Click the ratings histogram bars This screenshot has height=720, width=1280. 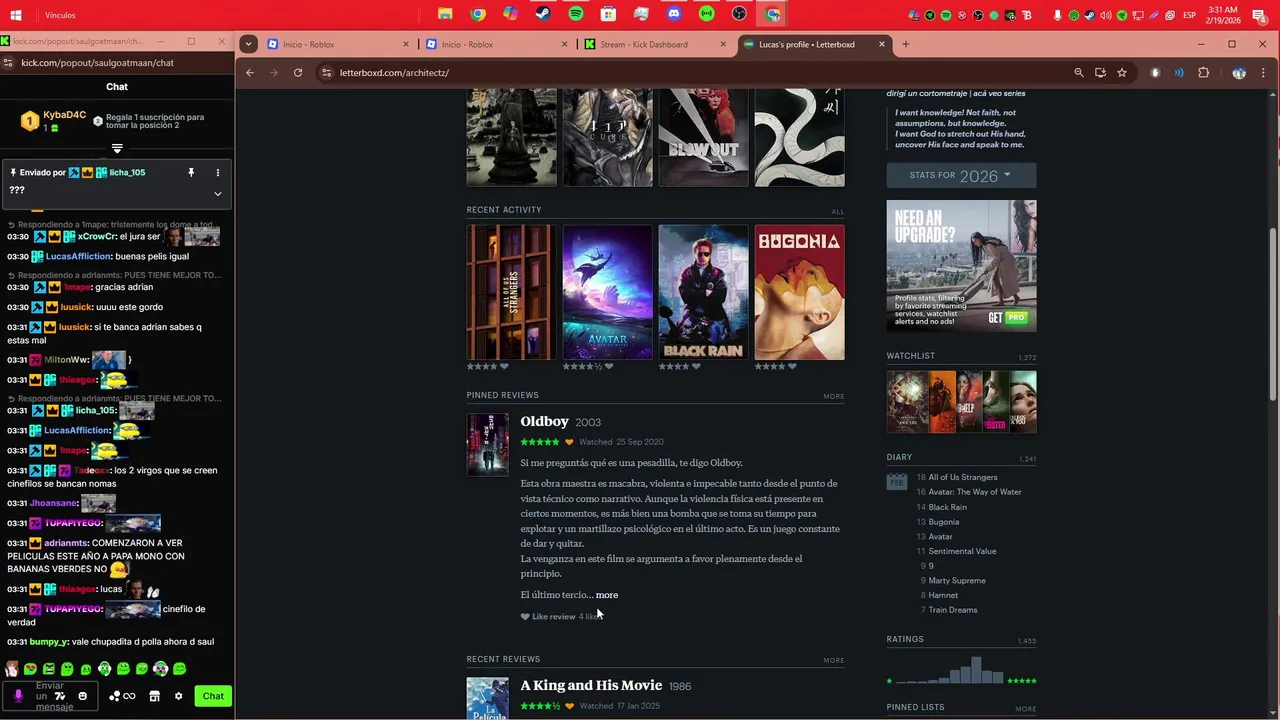tap(950, 670)
